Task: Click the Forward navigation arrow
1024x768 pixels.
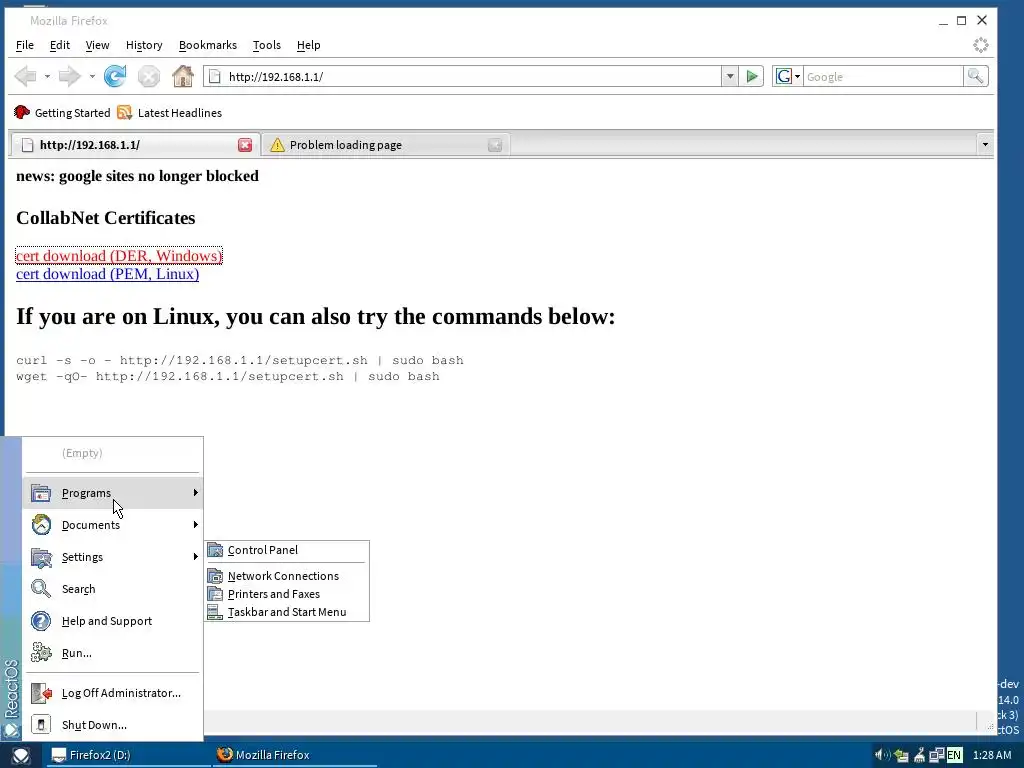Action: [x=69, y=76]
